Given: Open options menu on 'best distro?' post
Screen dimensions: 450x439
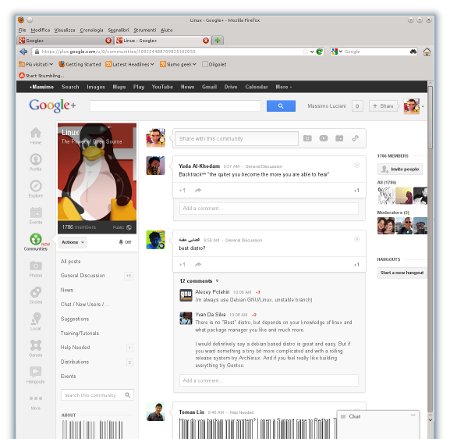Looking at the screenshot, I should coord(357,239).
